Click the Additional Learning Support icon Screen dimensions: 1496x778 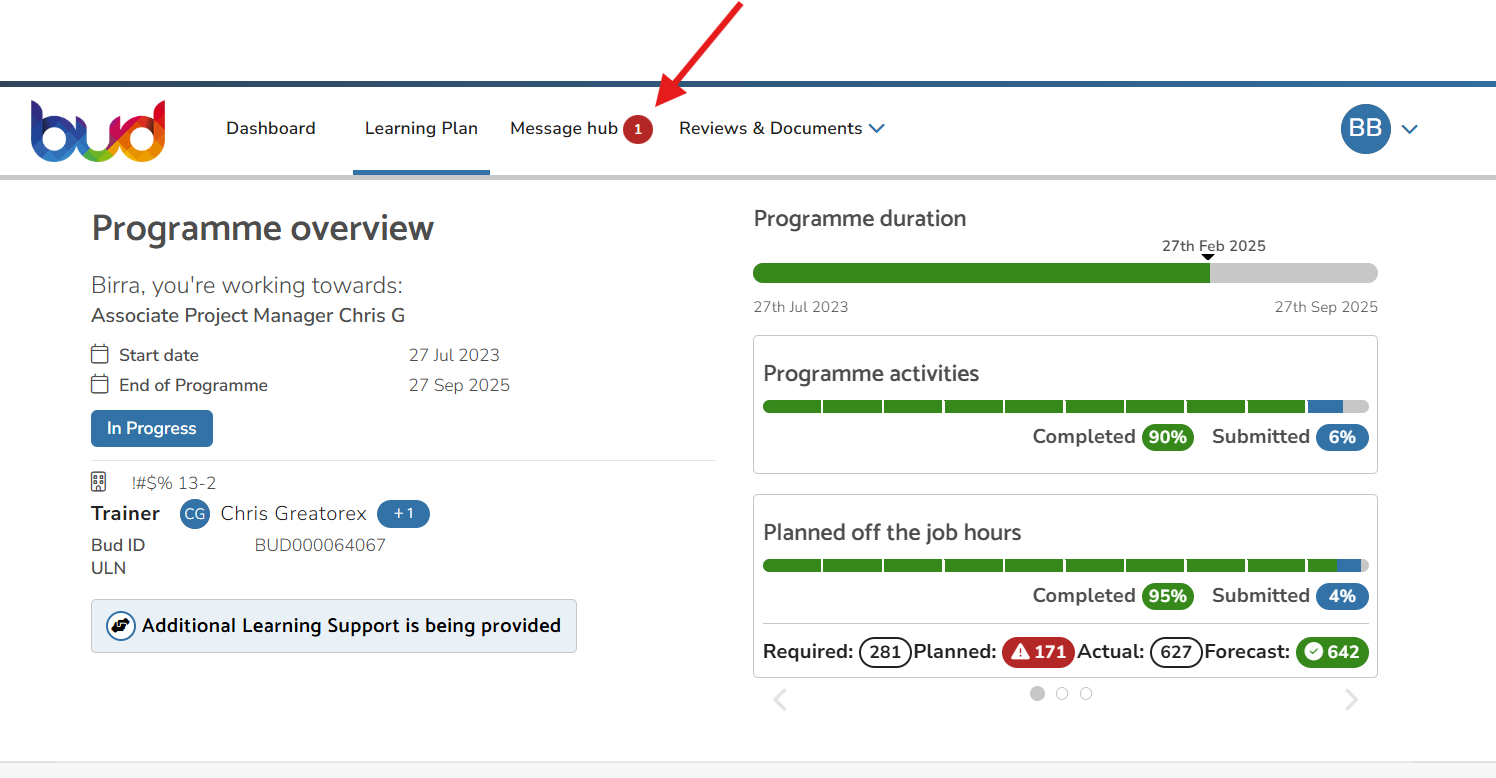click(x=121, y=626)
